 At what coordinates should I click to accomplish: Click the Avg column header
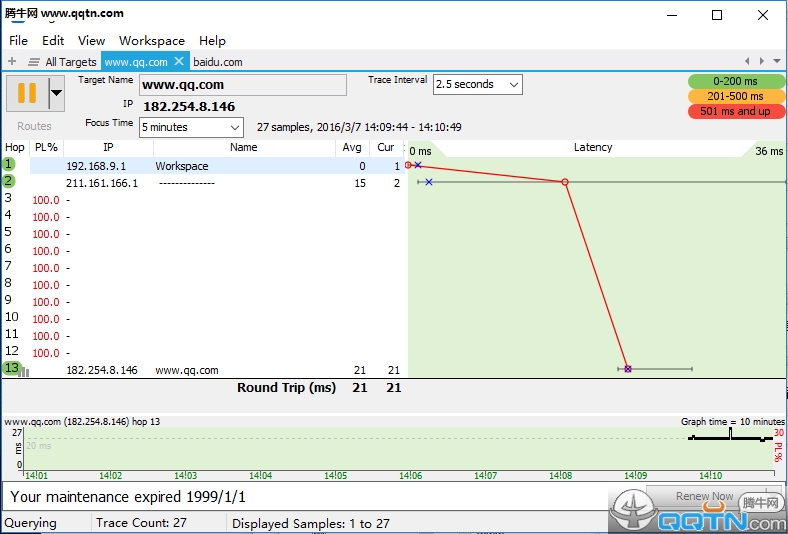pyautogui.click(x=352, y=147)
